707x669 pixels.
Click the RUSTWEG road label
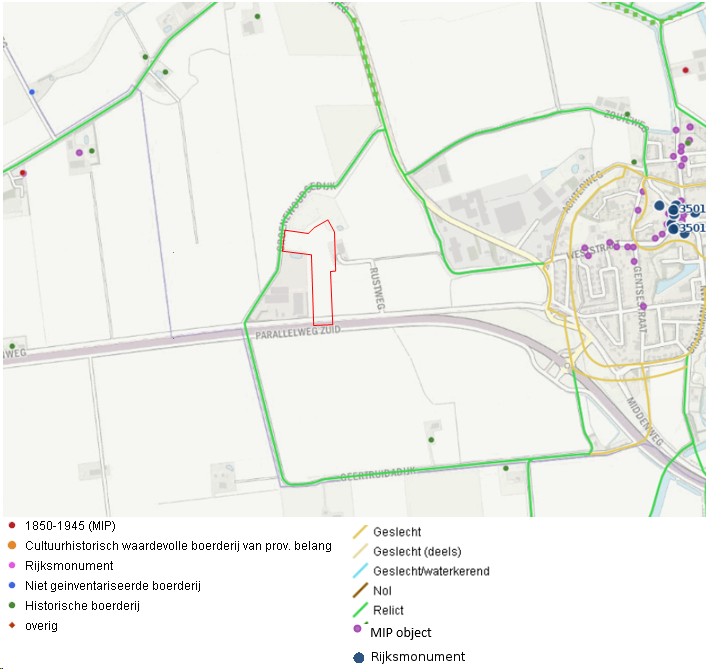(376, 289)
